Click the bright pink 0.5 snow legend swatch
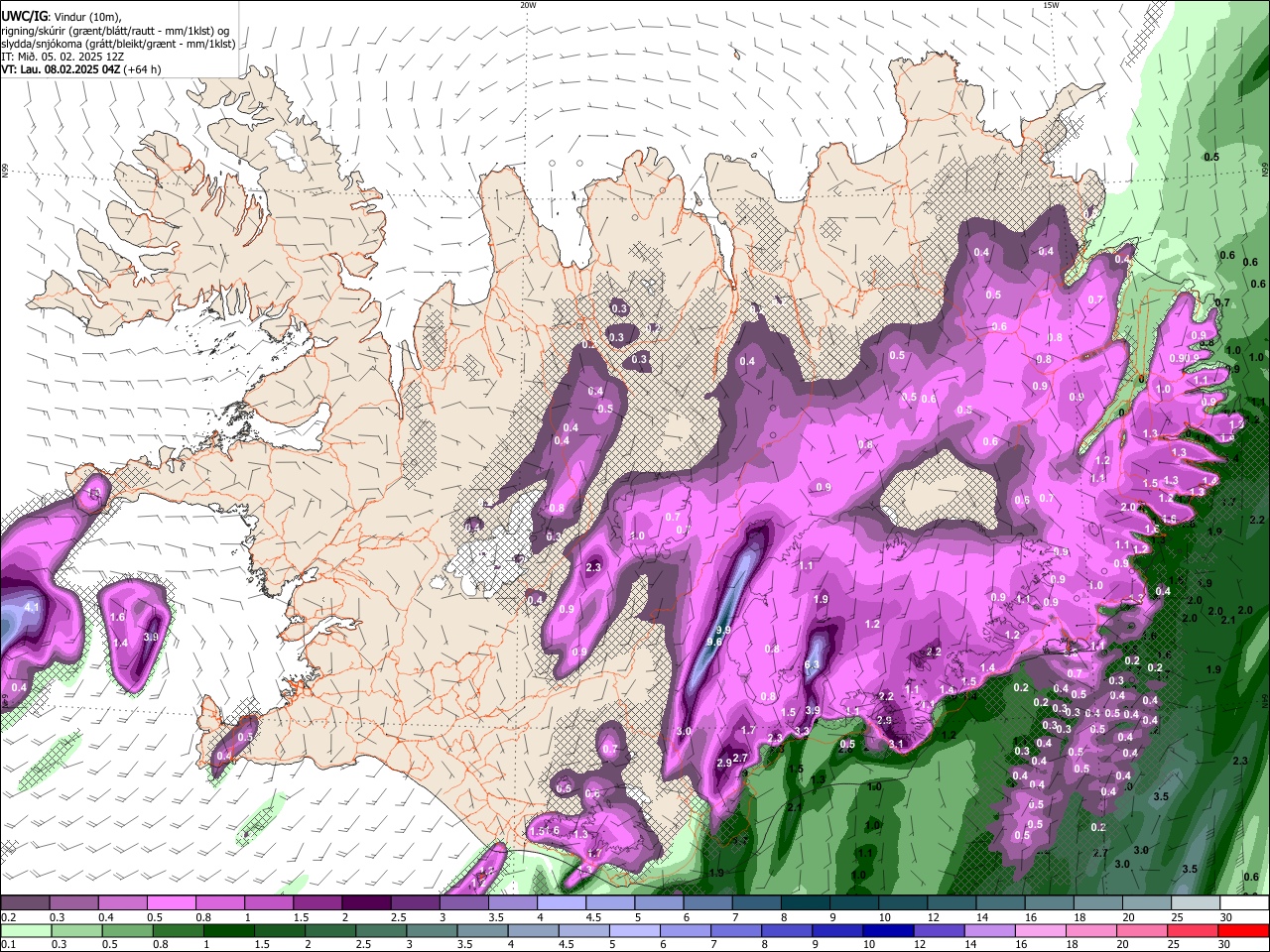The width and height of the screenshot is (1270, 952). click(171, 903)
